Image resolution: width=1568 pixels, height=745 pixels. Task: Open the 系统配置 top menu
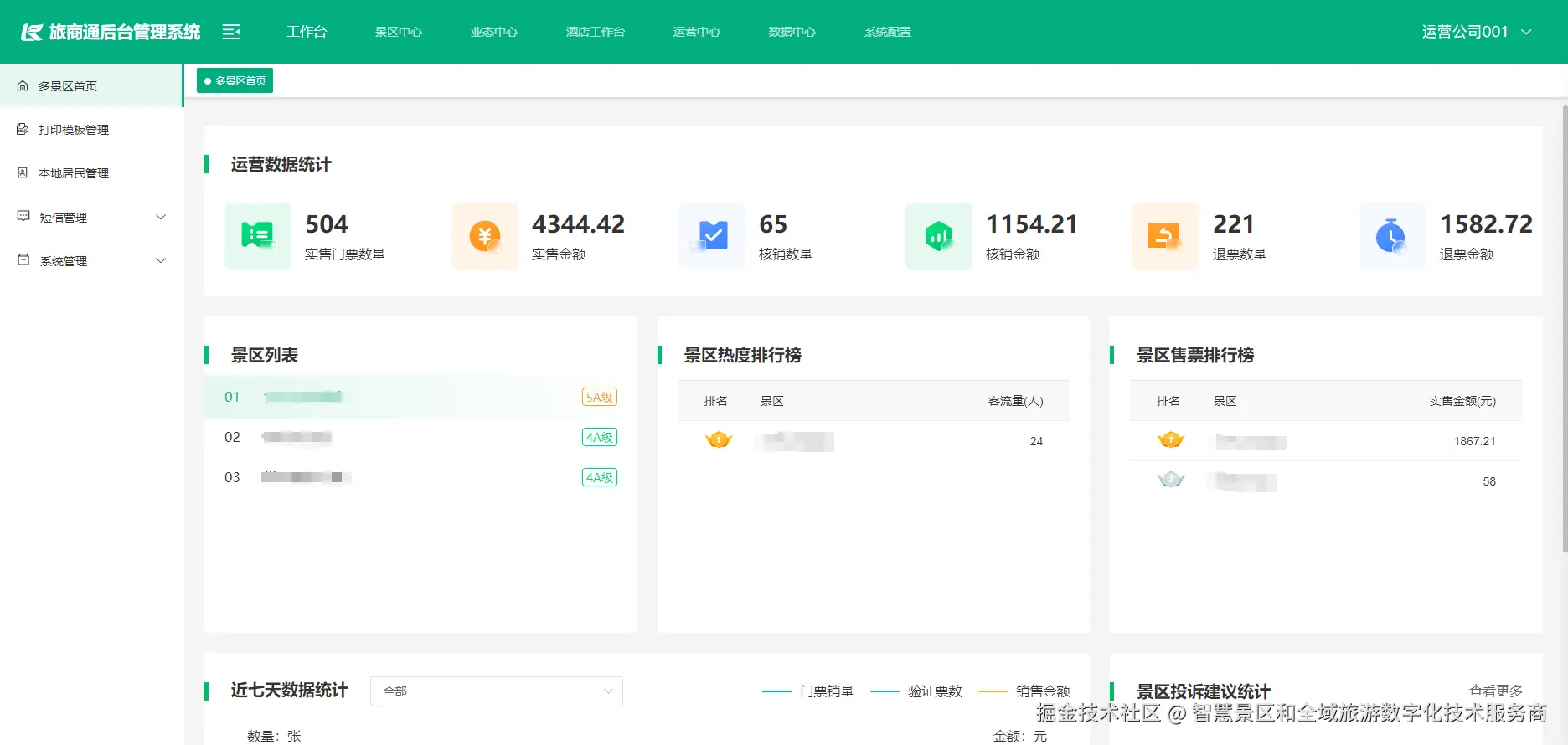point(888,32)
